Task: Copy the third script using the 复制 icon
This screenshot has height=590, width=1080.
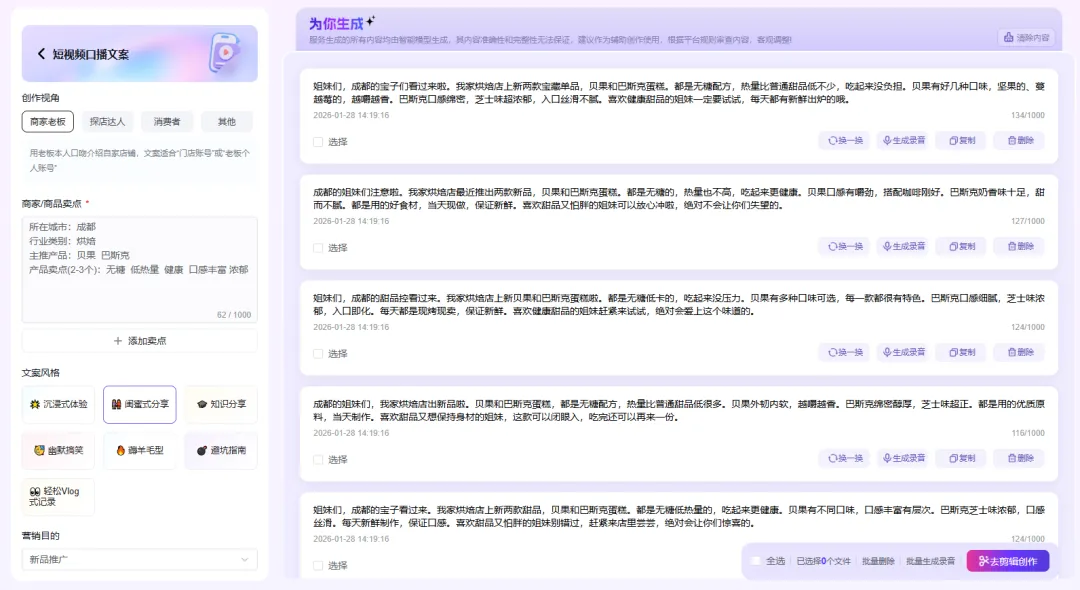Action: tap(952, 352)
